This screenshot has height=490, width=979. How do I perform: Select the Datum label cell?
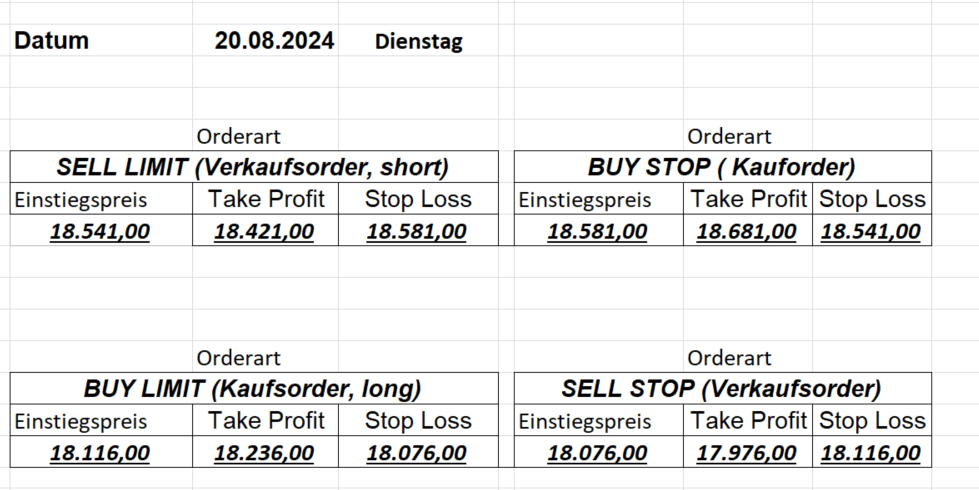pos(52,41)
